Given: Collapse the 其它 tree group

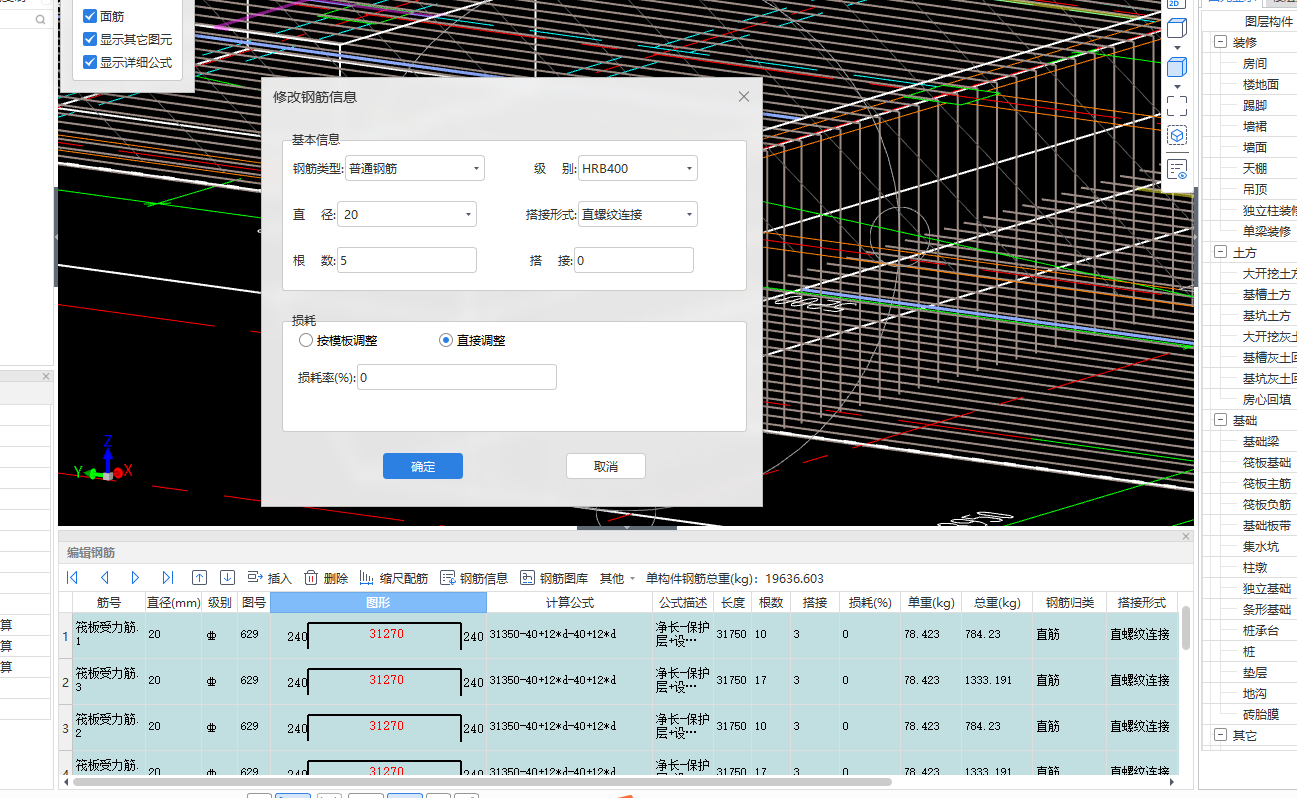Looking at the screenshot, I should tap(1220, 735).
